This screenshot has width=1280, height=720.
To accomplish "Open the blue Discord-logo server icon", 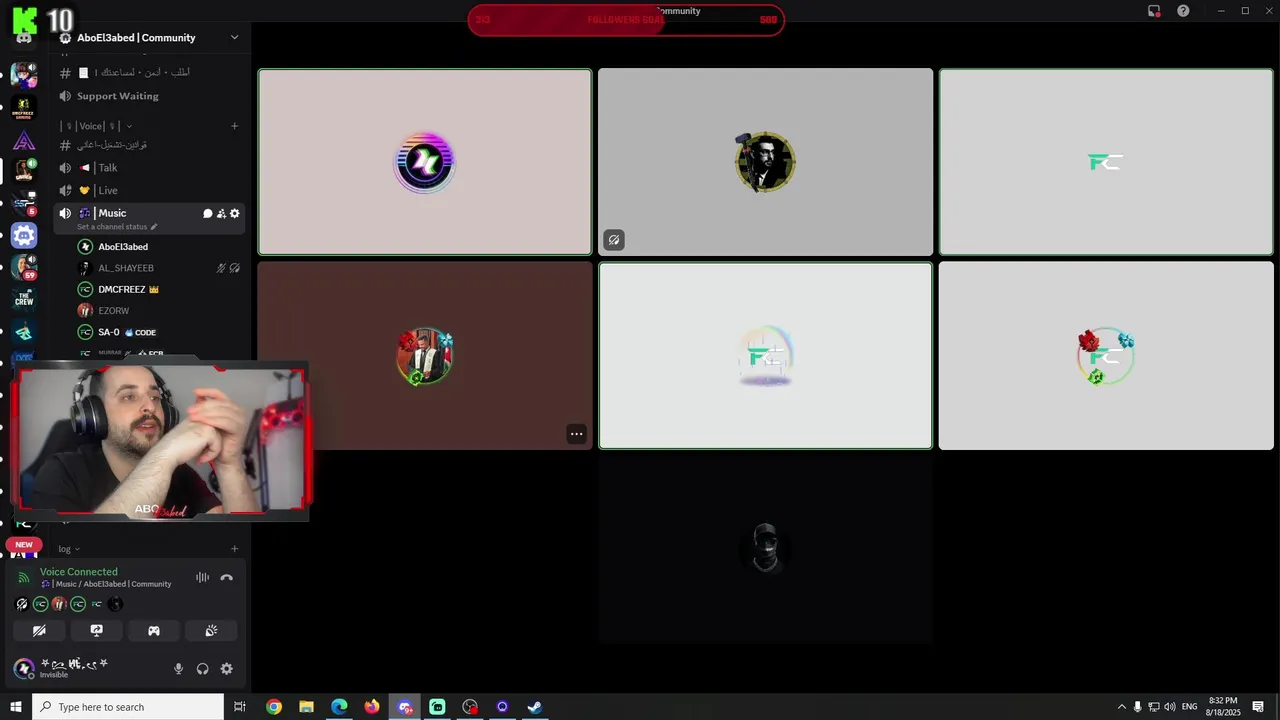I will [x=24, y=235].
